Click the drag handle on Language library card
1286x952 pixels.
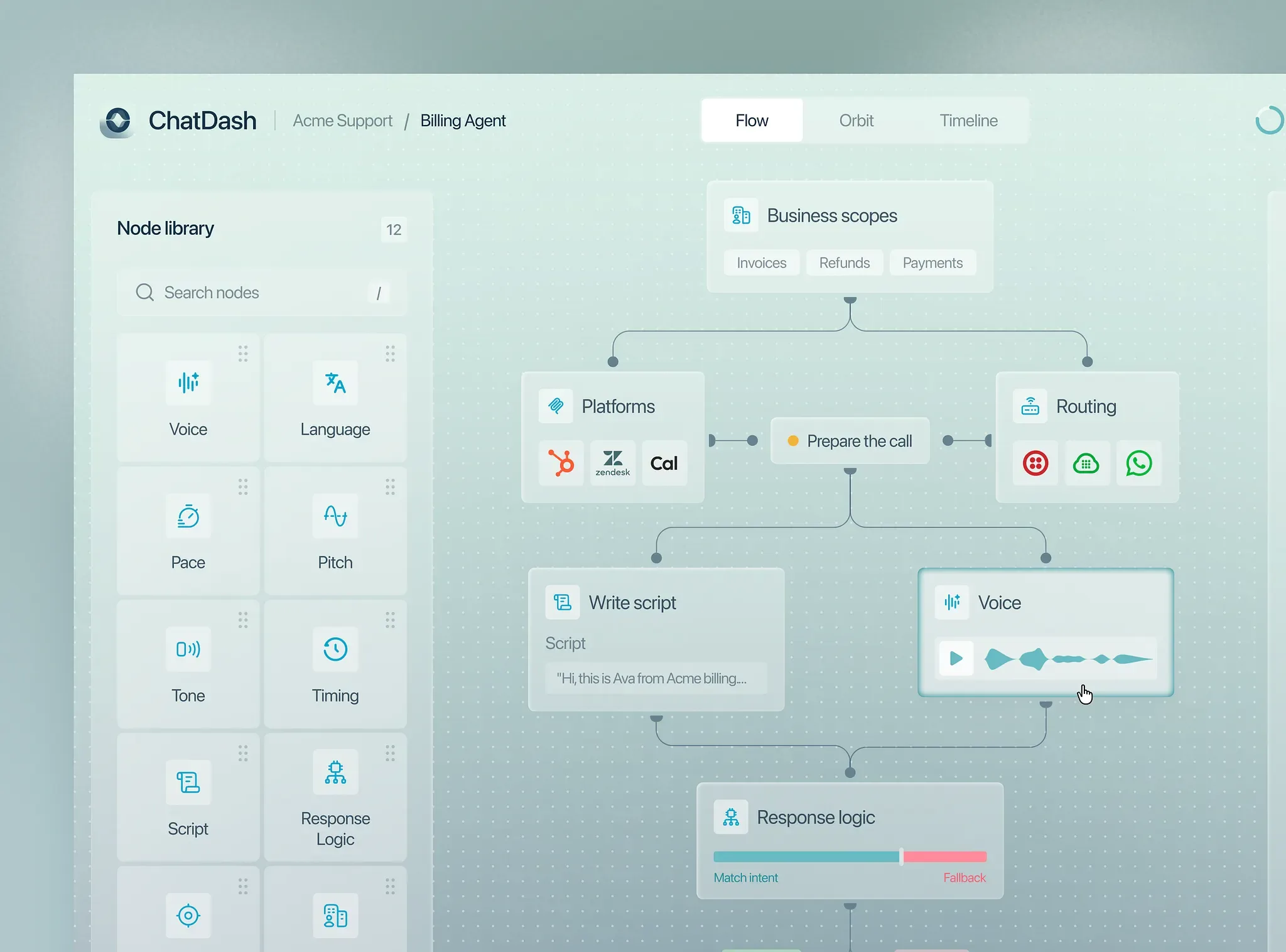point(390,354)
